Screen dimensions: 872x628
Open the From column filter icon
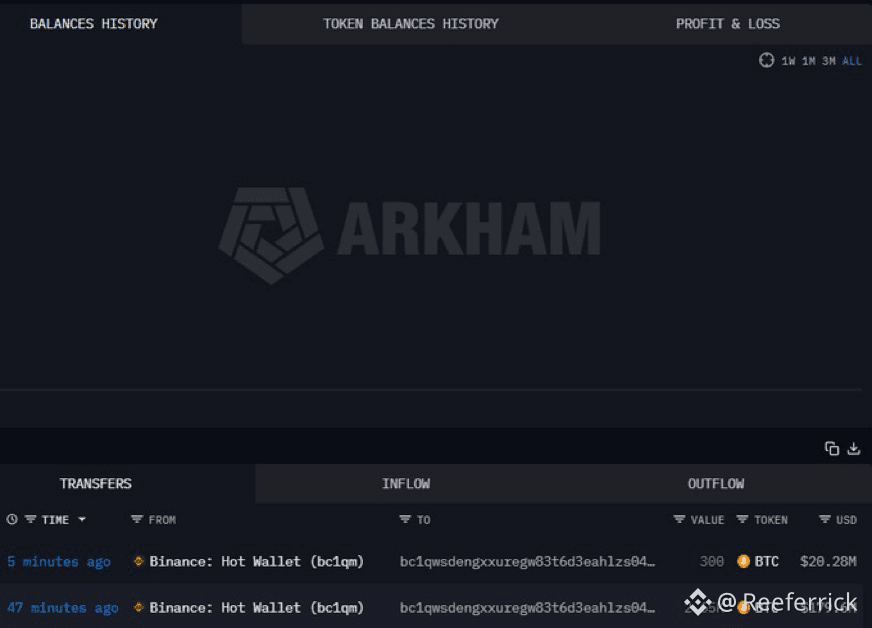point(137,520)
